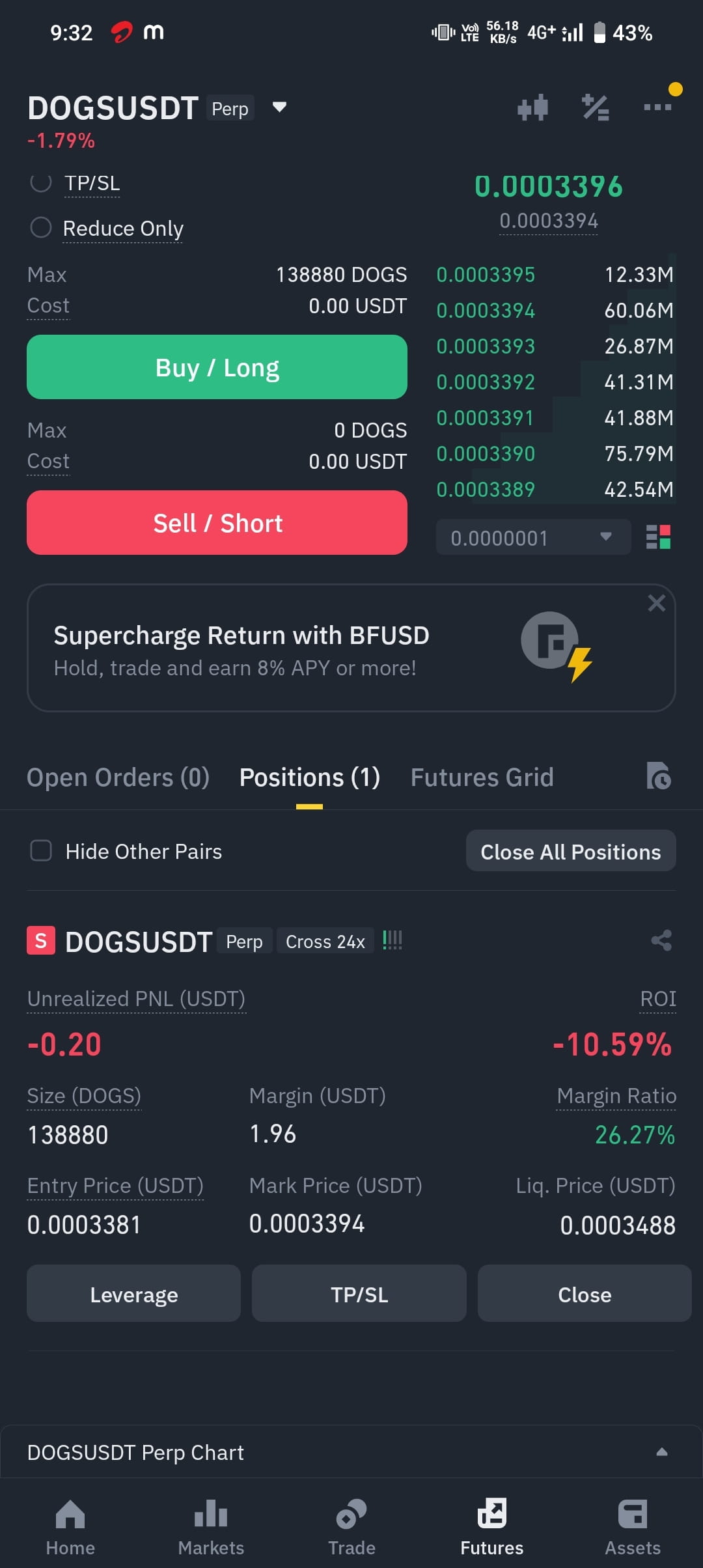Open the DOGSUSDT pair selector dropdown

(279, 107)
